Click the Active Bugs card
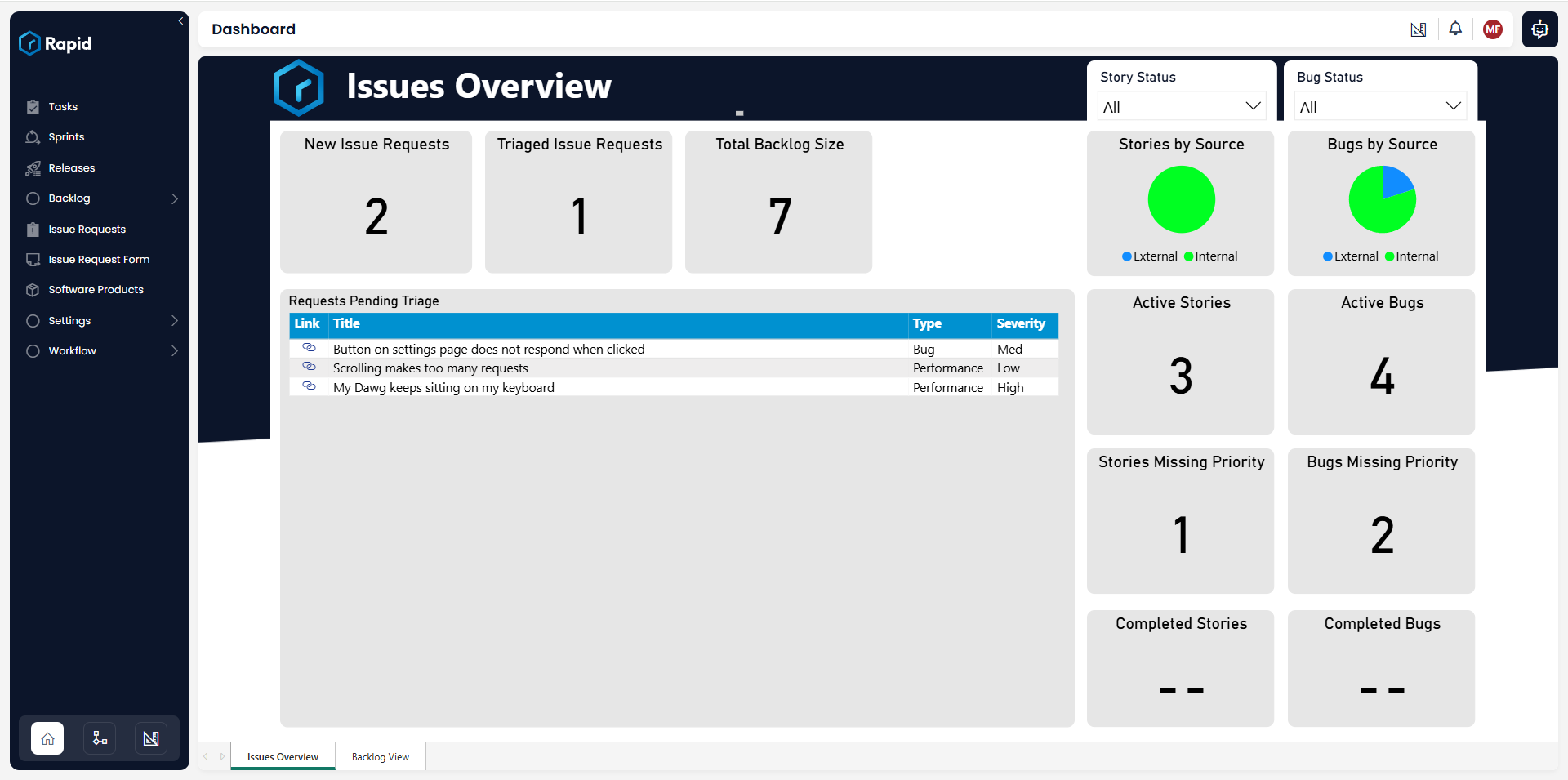1568x780 pixels. click(1382, 362)
